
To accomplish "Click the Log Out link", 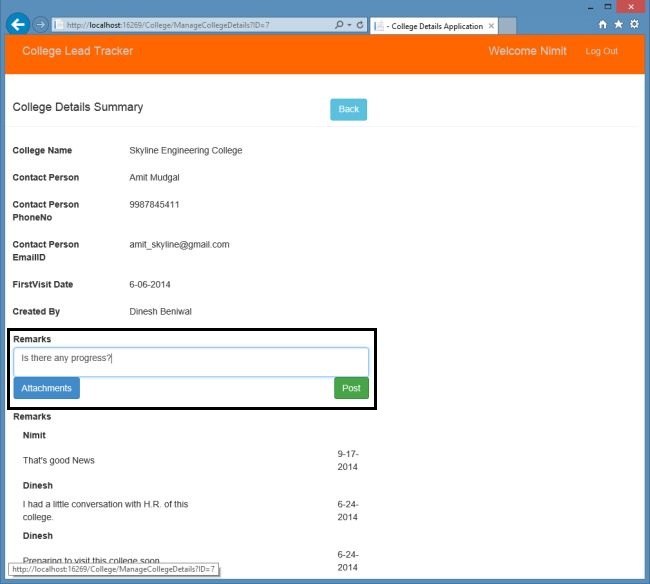I will pos(601,51).
